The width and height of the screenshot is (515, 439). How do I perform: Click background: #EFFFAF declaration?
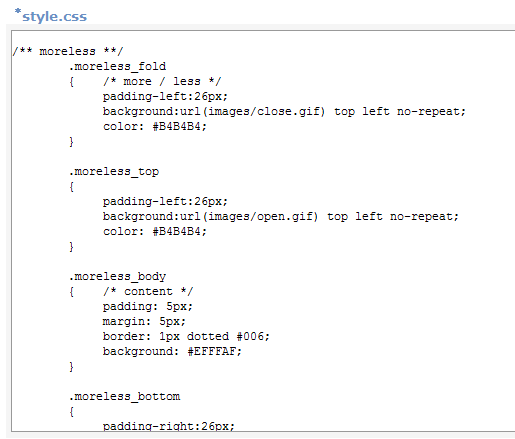coord(172,351)
